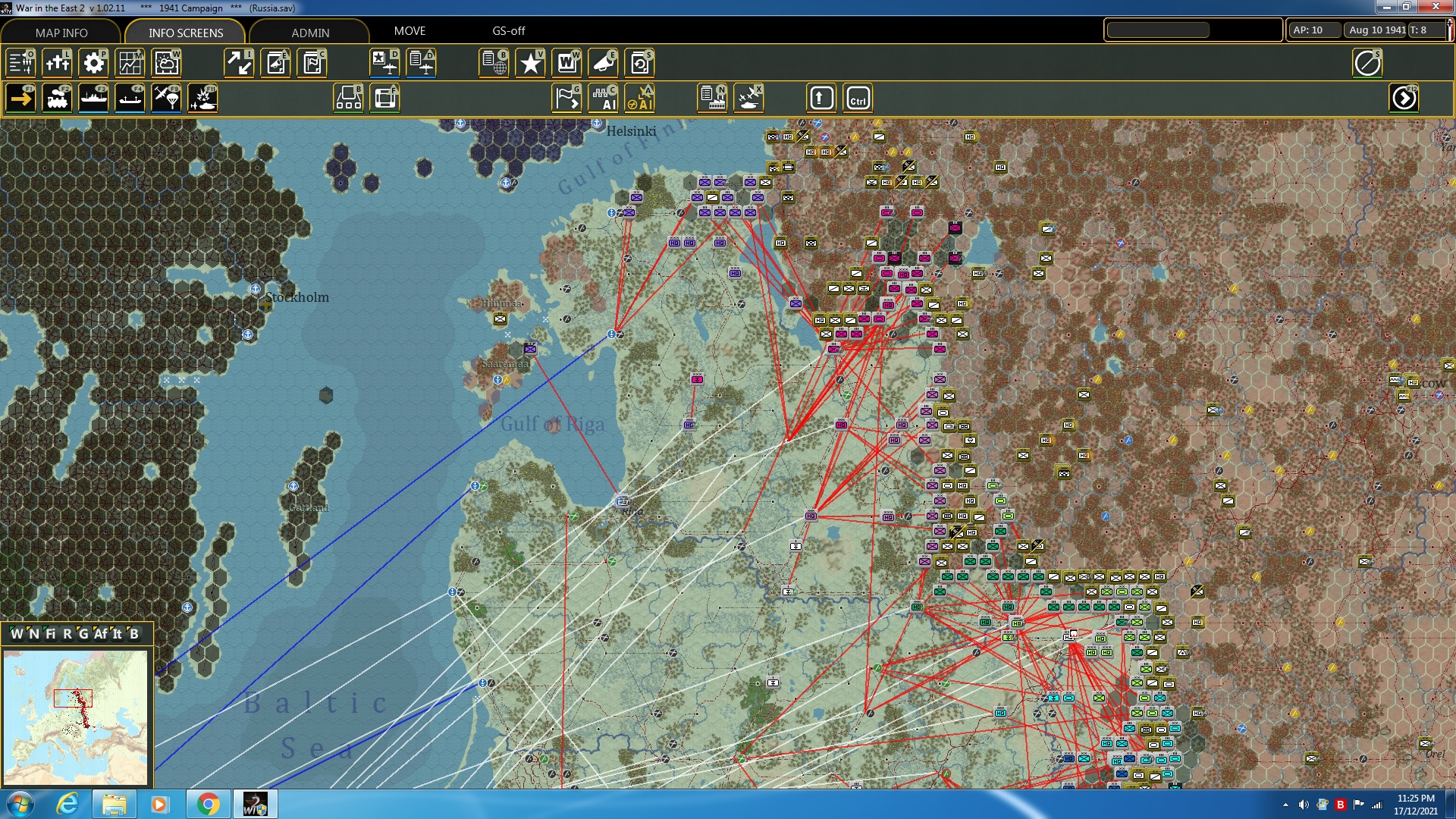Screen dimensions: 1456x819
Task: Select F1 move mode arrow button
Action: (x=20, y=99)
